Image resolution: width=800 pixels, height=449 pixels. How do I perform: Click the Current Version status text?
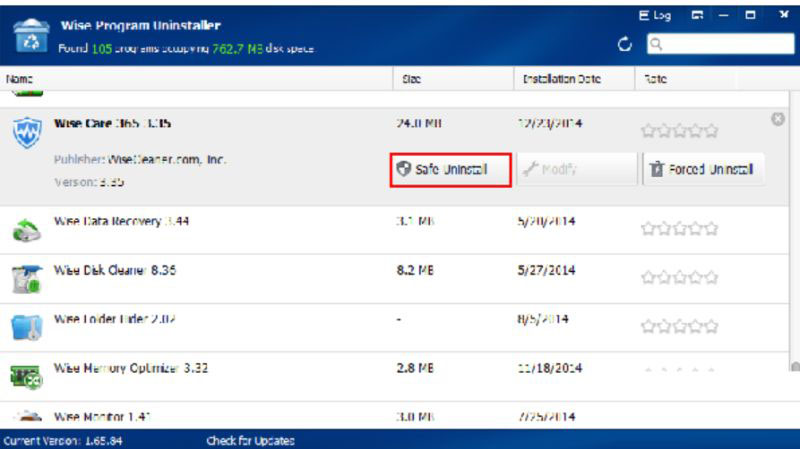63,441
